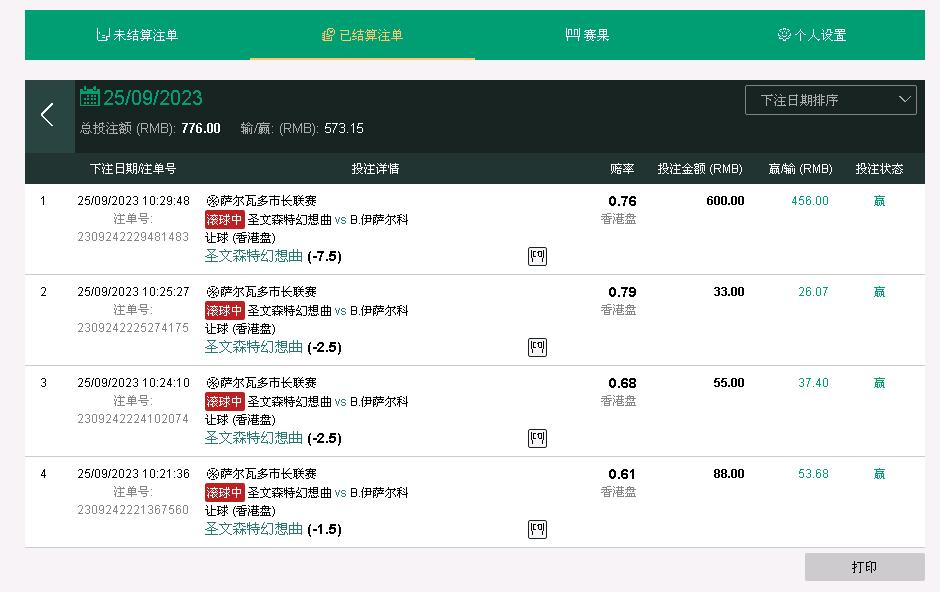This screenshot has height=592, width=940.
Task: Click the 下注日期/注单号 column header
Action: tap(134, 169)
